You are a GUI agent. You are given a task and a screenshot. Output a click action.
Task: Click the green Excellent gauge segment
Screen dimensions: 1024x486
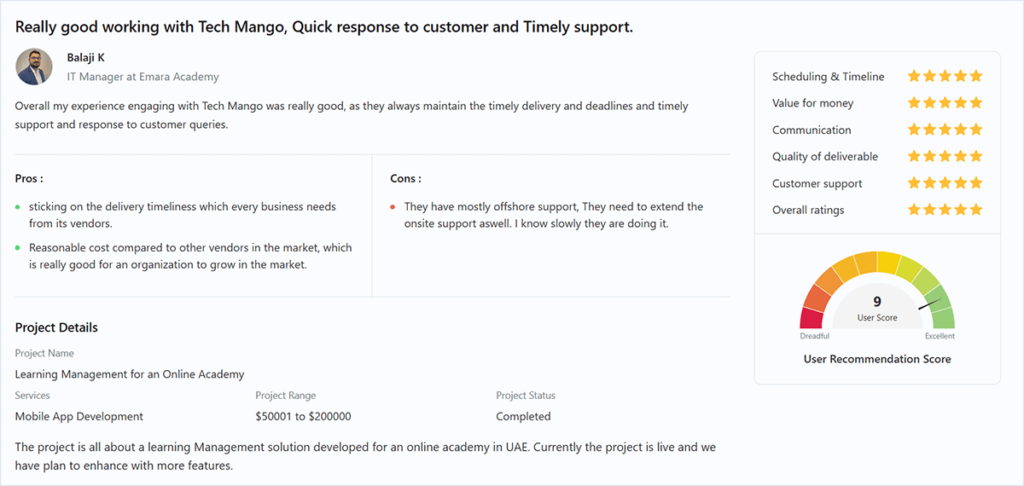tap(943, 318)
